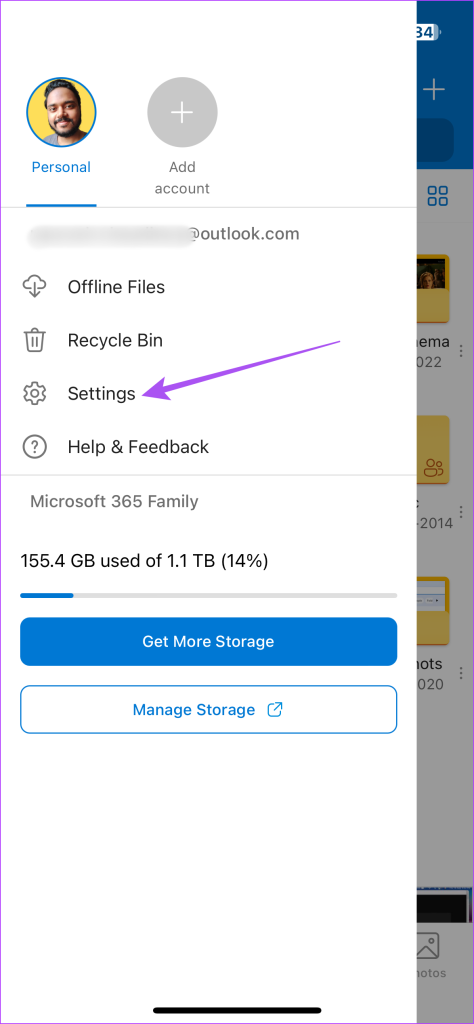Select the Personal account tab label
Screen dimensions: 474x1024
[x=61, y=167]
